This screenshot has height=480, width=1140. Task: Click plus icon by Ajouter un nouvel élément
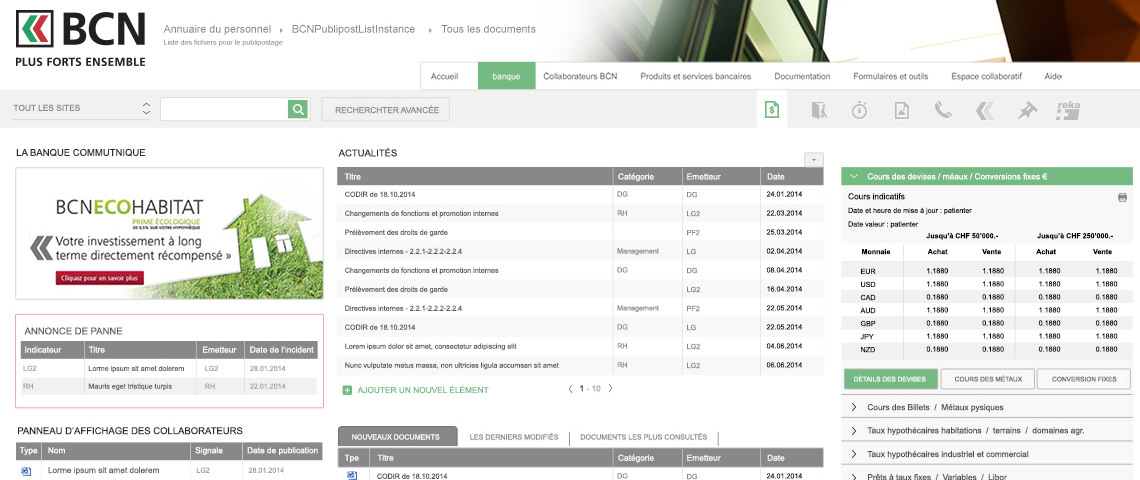pyautogui.click(x=348, y=390)
